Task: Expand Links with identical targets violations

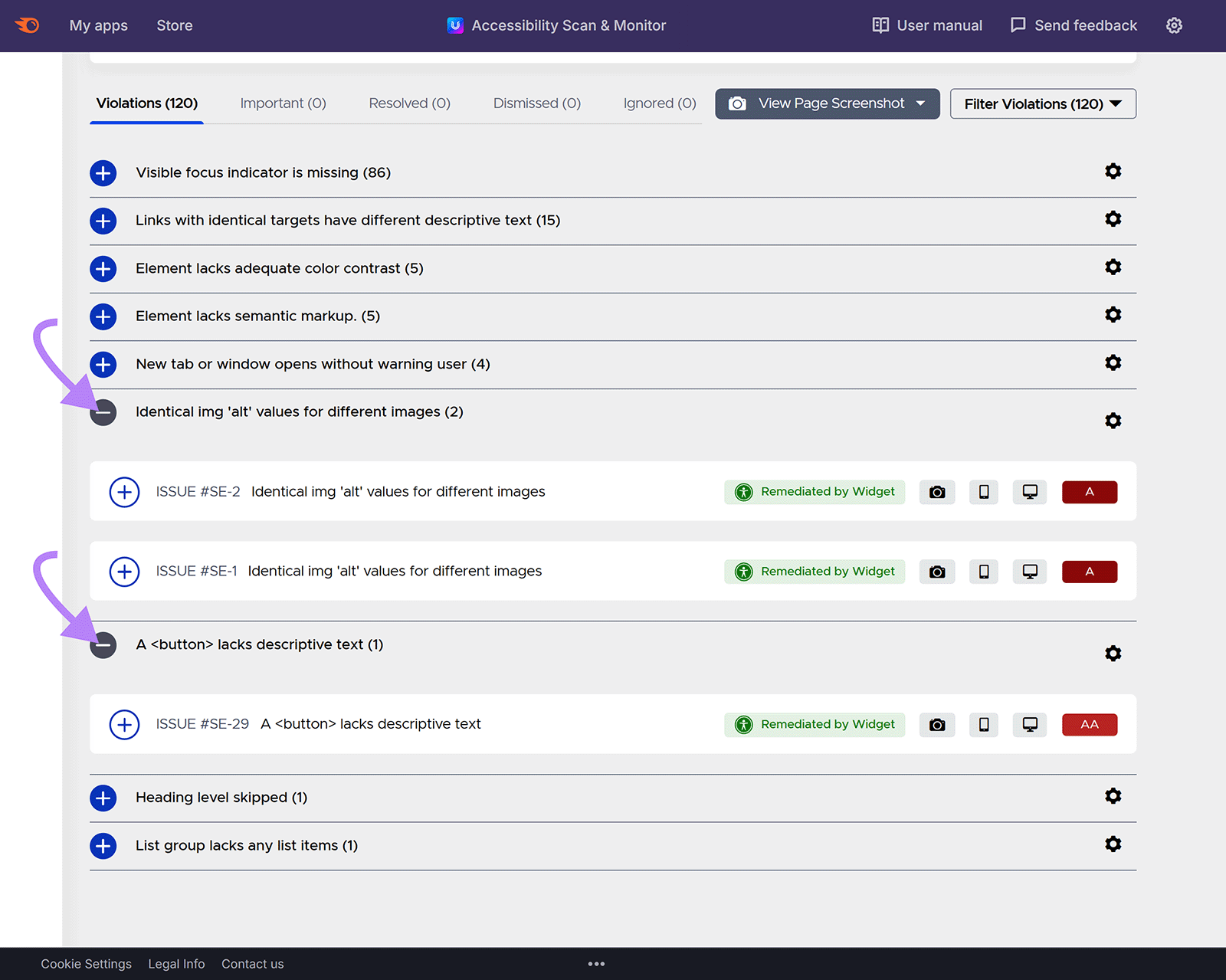Action: pyautogui.click(x=103, y=221)
